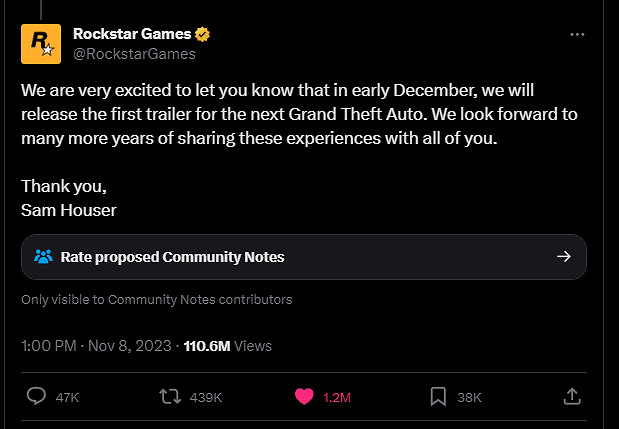Toggle the bookmark icon
This screenshot has height=429, width=619.
(437, 397)
